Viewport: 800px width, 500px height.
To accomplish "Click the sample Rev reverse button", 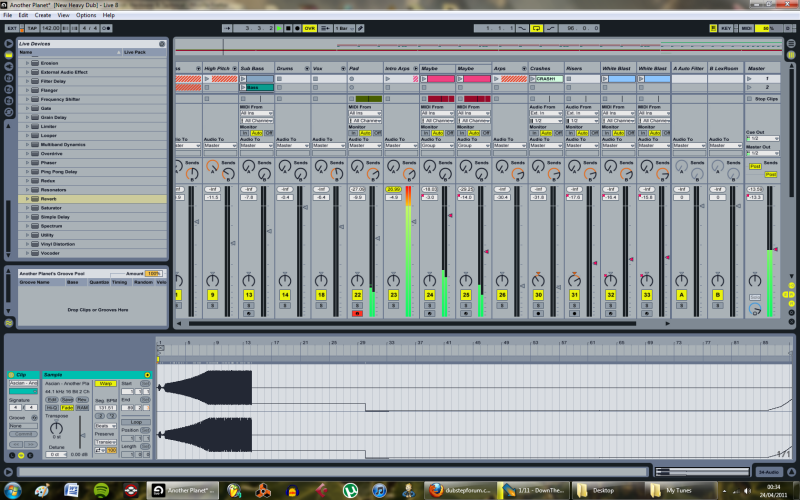I will [83, 400].
